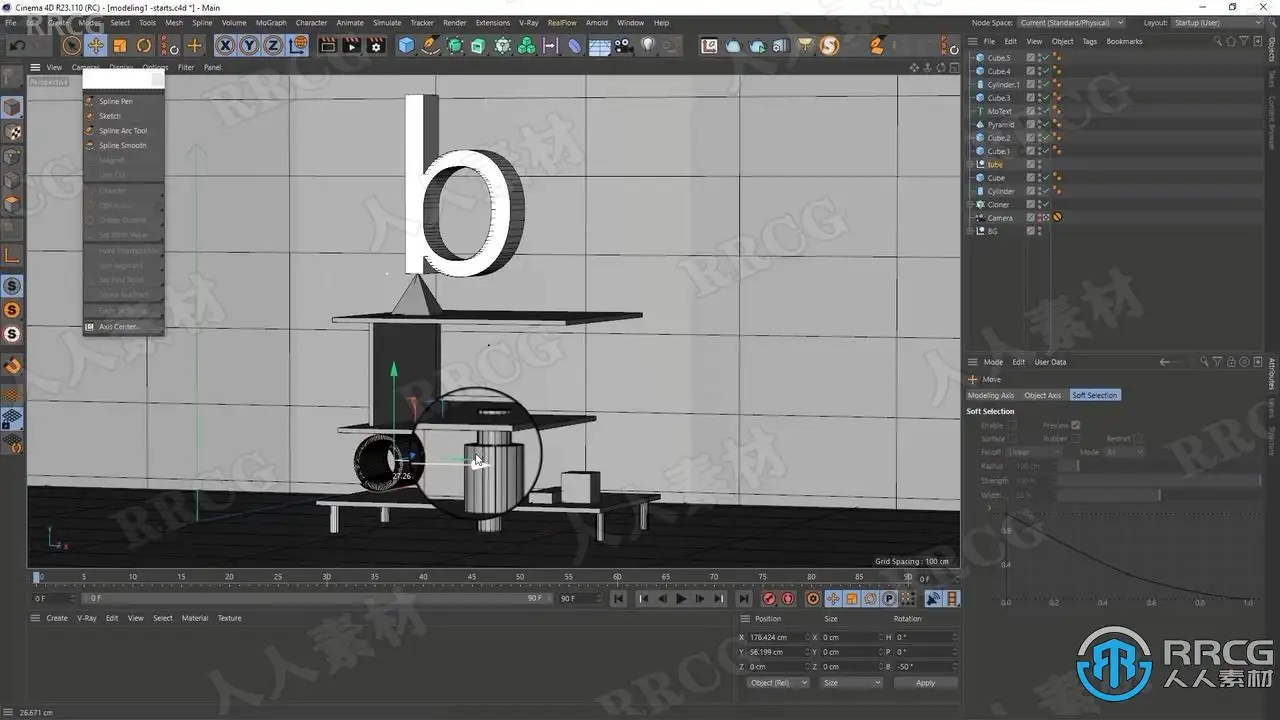Viewport: 1280px width, 720px height.
Task: Expand the tube object hierarchy
Action: [x=972, y=165]
